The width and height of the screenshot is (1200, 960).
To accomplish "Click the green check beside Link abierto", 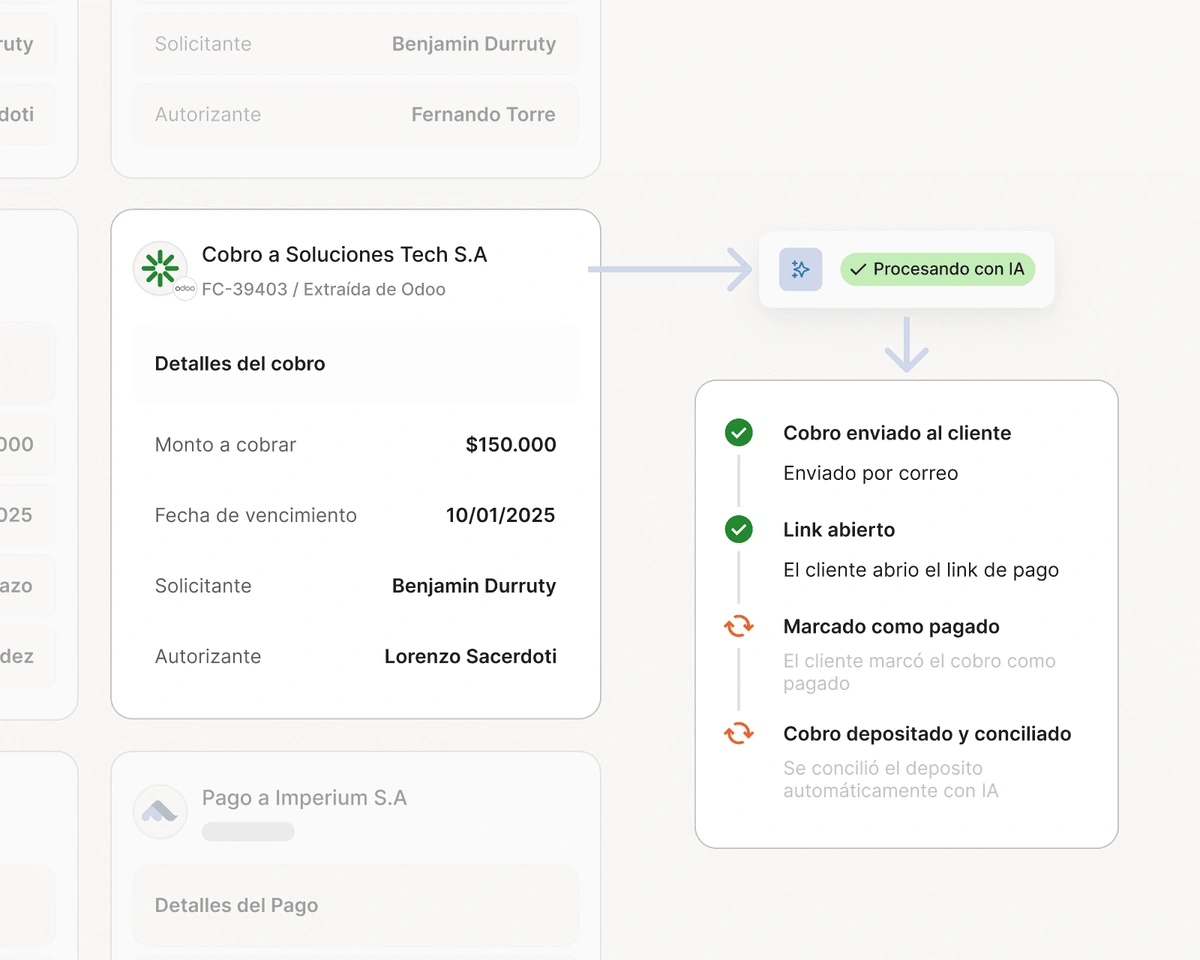I will (738, 529).
